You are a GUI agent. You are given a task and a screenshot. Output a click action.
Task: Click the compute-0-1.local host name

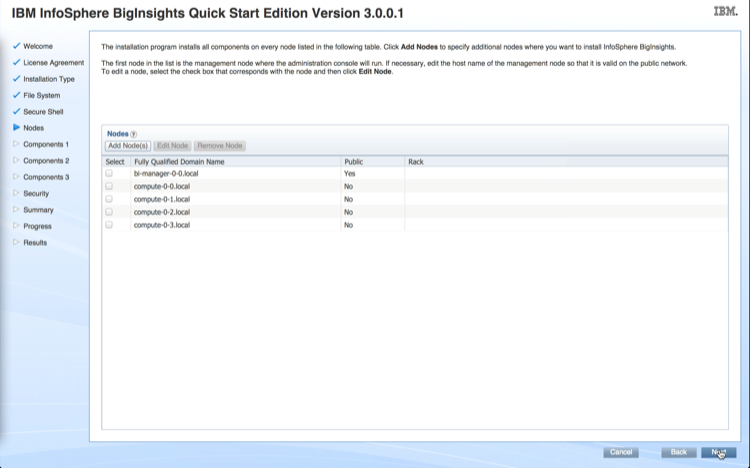(x=162, y=199)
